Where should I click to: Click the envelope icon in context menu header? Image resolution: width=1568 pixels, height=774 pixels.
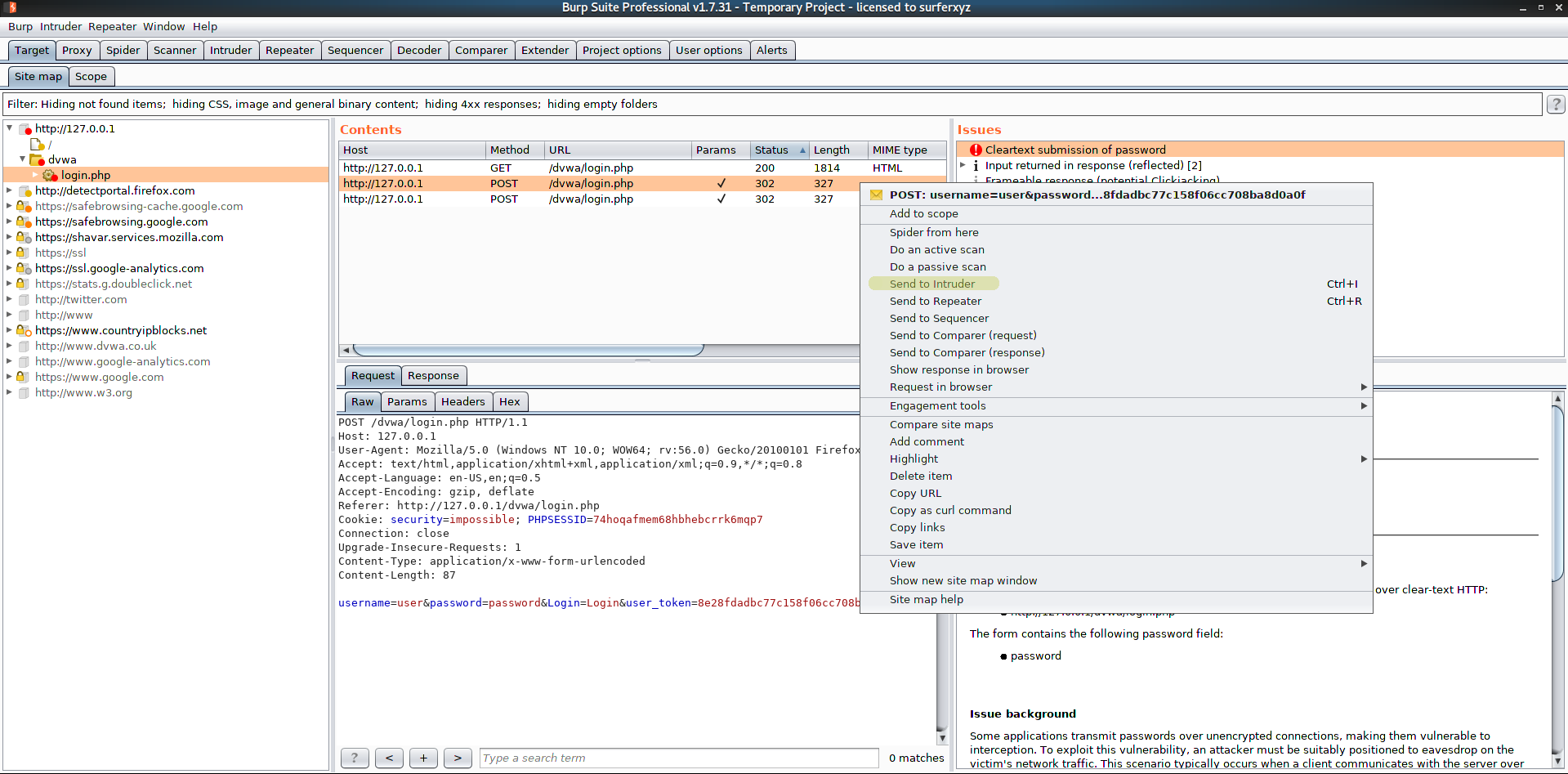click(x=876, y=195)
